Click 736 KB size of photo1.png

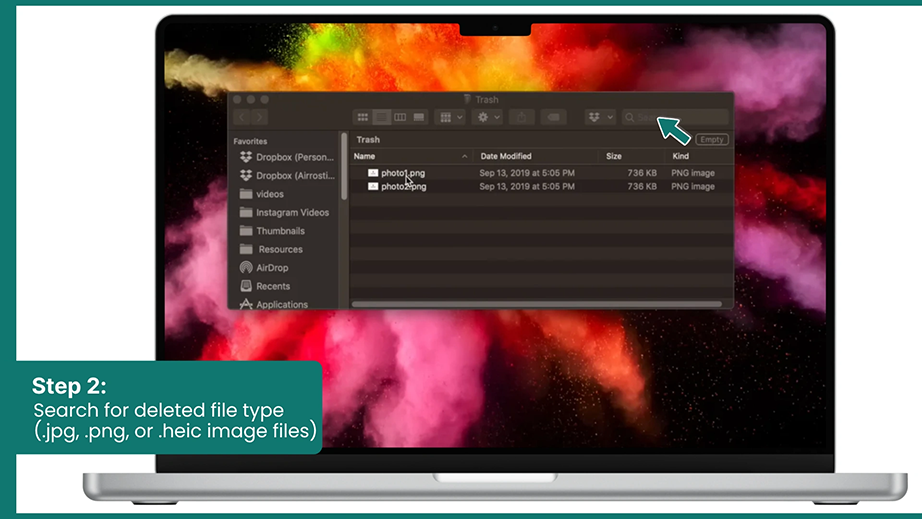point(642,173)
